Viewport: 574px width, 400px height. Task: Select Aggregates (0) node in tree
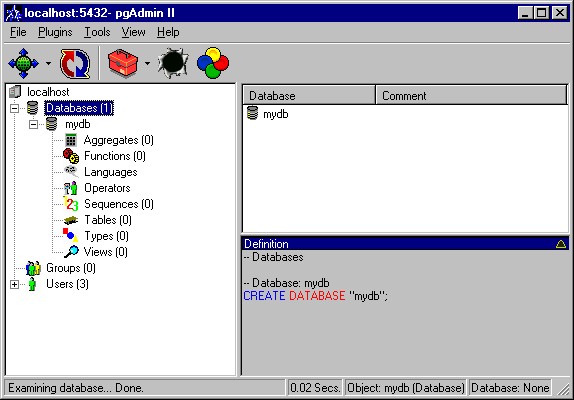[118, 140]
